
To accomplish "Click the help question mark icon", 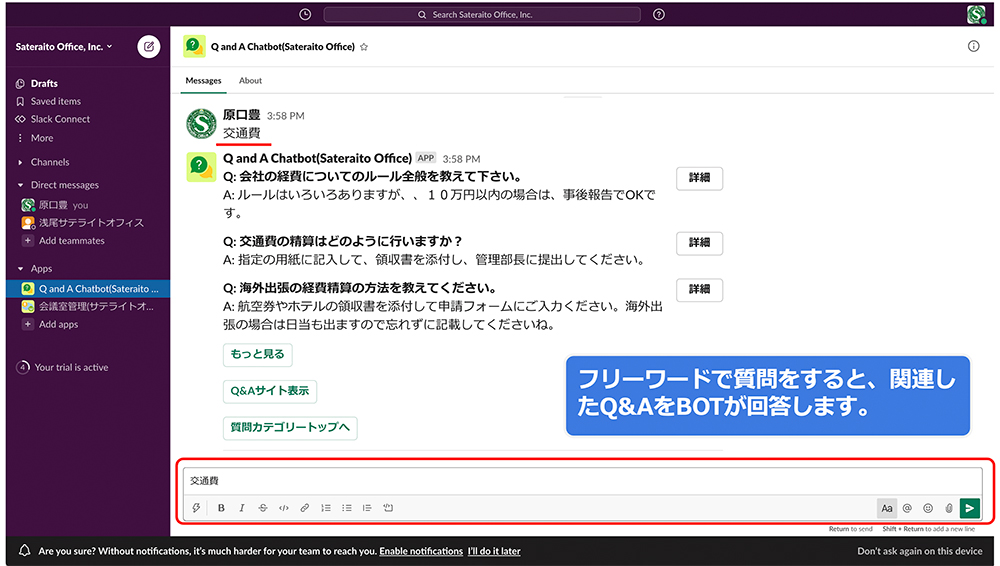I will 659,14.
